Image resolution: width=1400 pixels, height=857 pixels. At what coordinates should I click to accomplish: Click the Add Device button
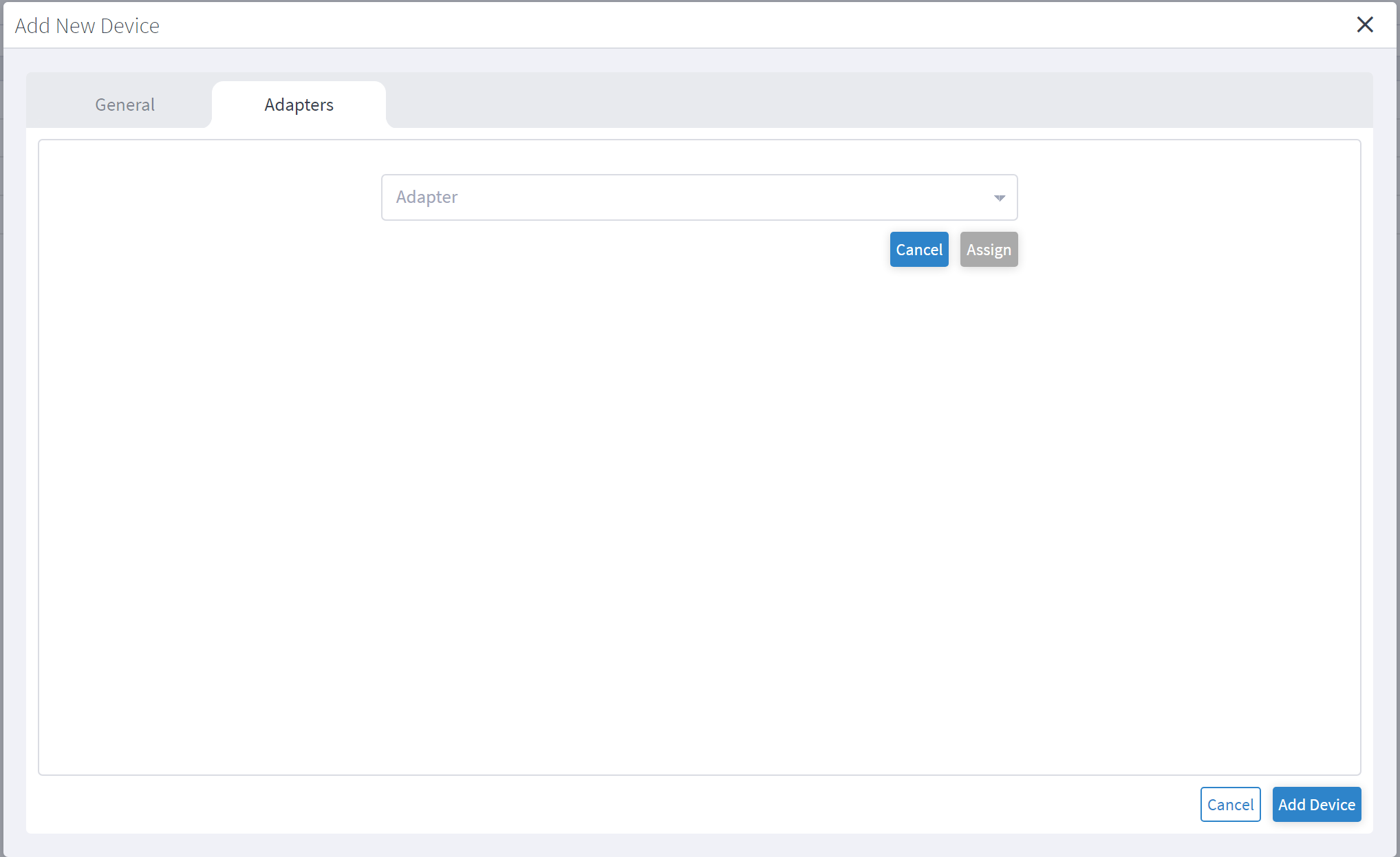(1316, 804)
